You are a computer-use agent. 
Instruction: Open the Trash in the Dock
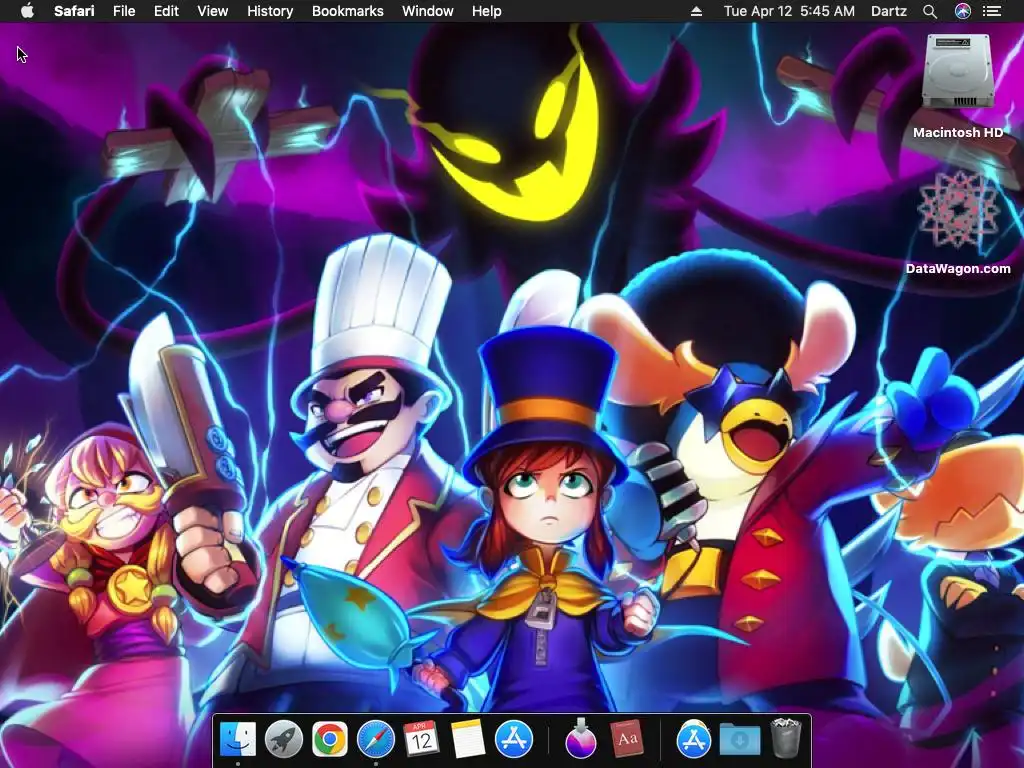point(786,739)
